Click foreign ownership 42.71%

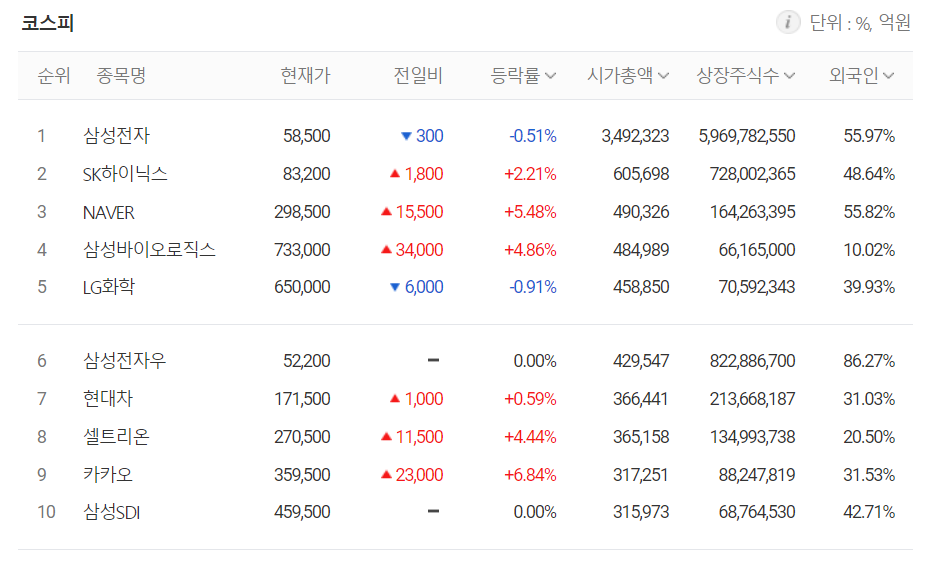[x=869, y=512]
